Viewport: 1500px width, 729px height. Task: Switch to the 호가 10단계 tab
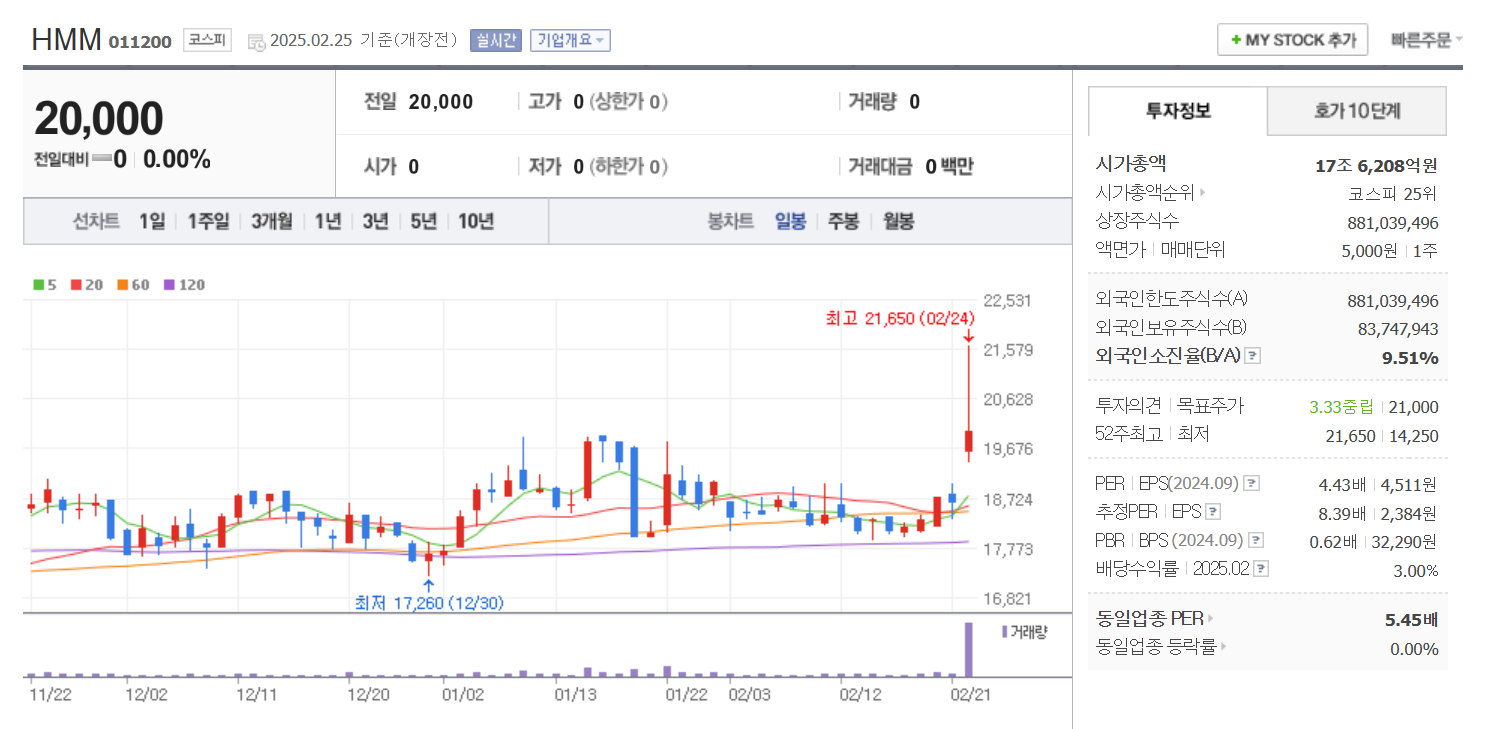tap(1356, 111)
